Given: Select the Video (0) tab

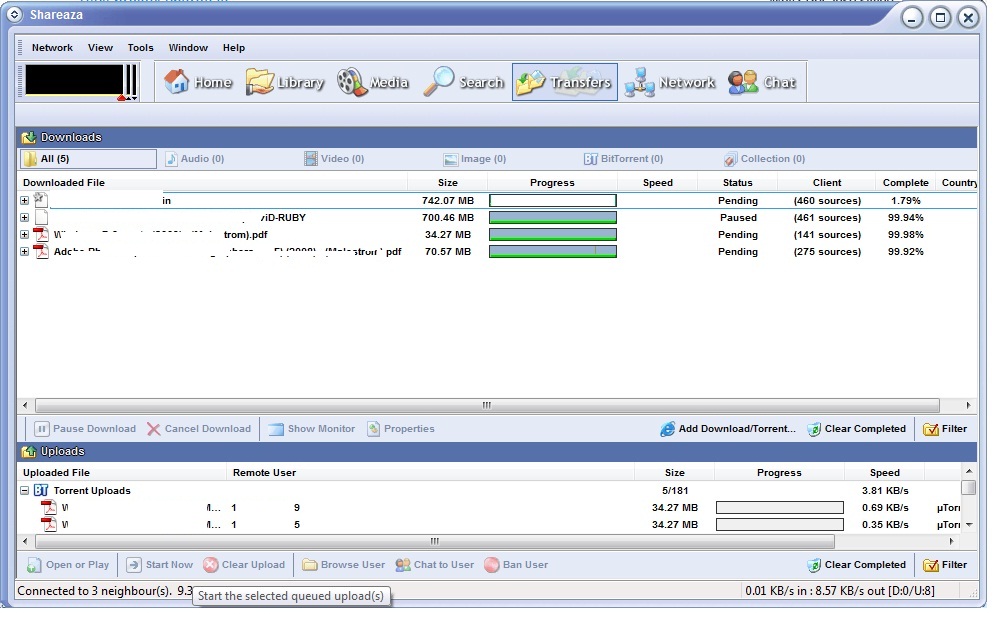Looking at the screenshot, I should click(x=334, y=159).
